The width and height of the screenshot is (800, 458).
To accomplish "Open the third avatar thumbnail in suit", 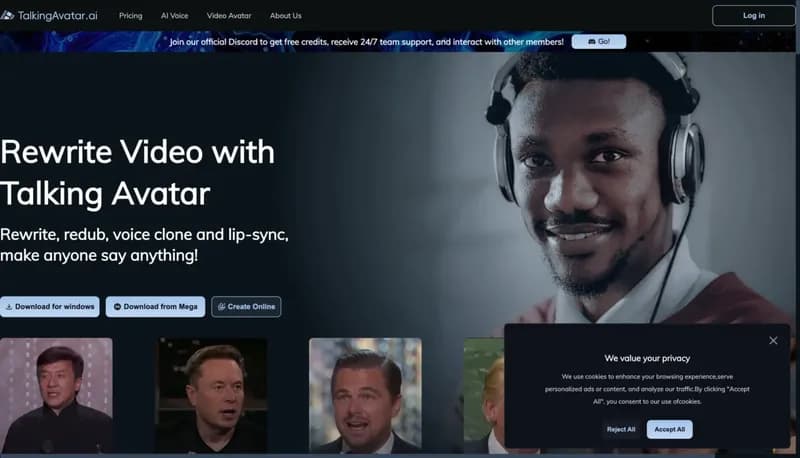I will pyautogui.click(x=365, y=395).
